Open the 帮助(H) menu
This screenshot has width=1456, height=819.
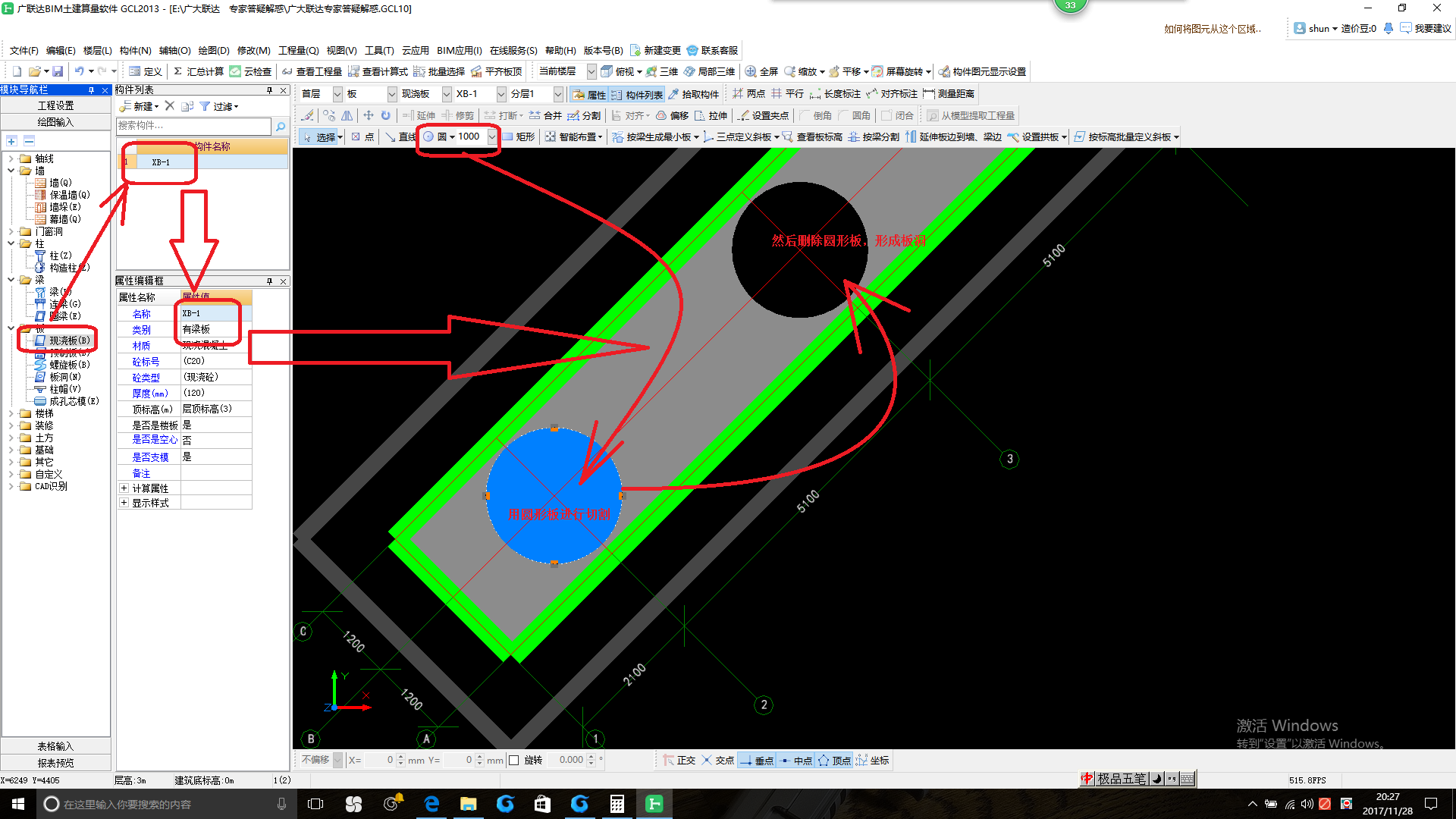click(561, 50)
